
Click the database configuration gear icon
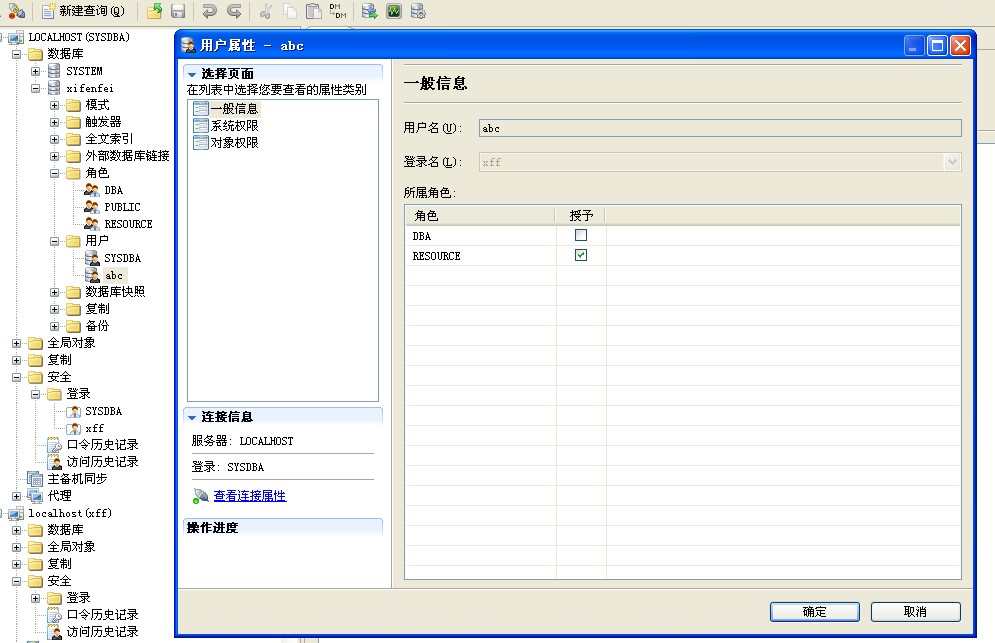[418, 11]
